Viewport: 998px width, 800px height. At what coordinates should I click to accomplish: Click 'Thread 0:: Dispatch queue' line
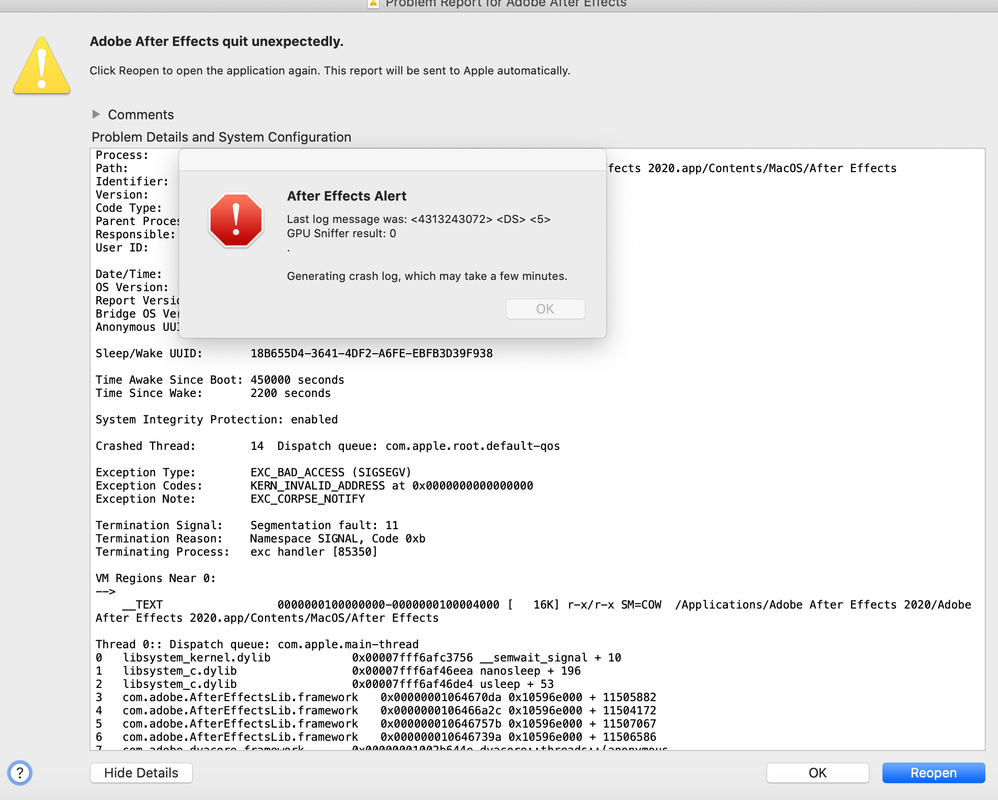257,644
